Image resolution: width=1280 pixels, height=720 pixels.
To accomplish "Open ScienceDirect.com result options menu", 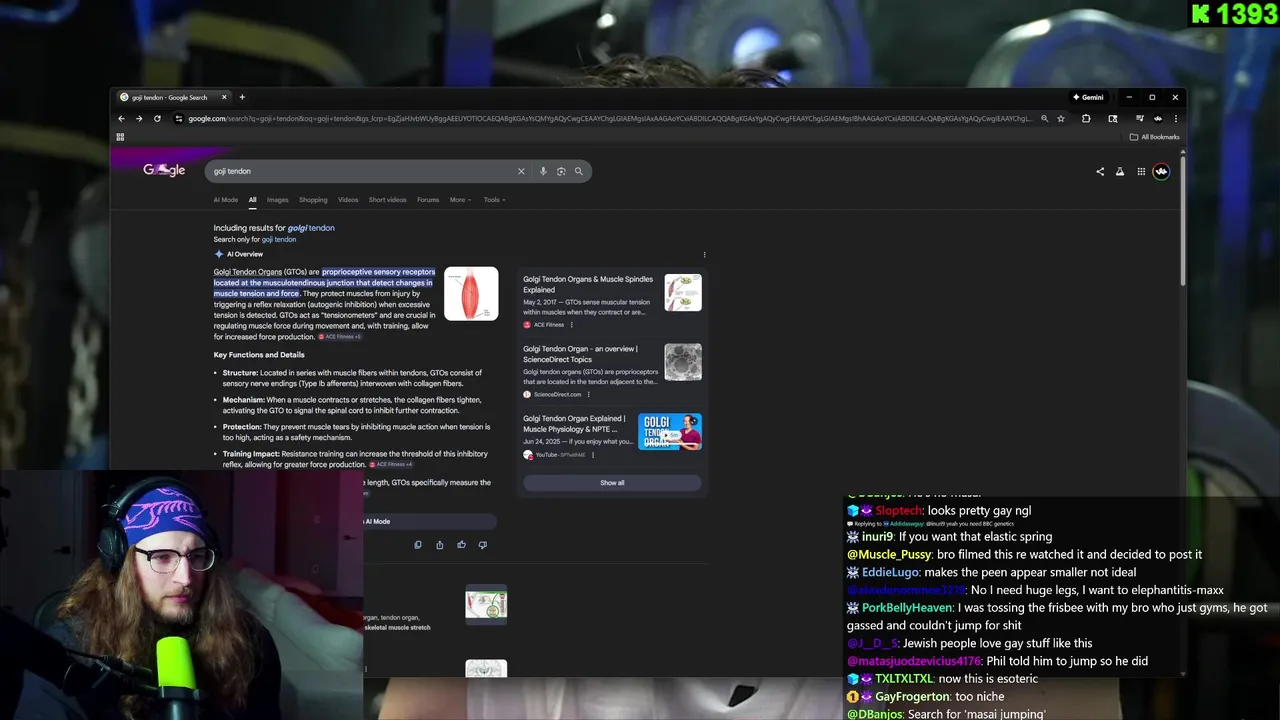I will (588, 395).
